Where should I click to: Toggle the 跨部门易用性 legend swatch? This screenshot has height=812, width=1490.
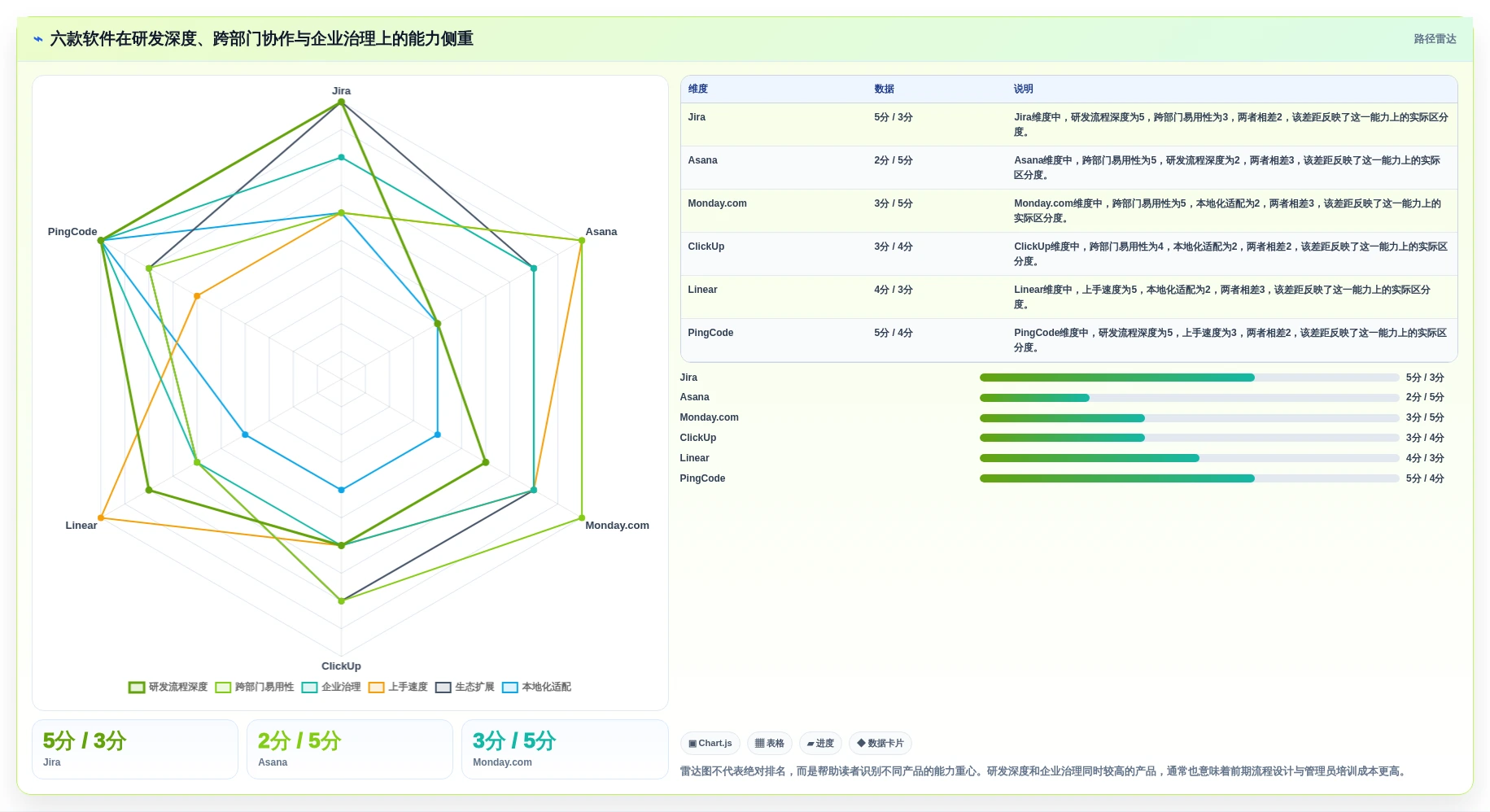[x=223, y=688]
